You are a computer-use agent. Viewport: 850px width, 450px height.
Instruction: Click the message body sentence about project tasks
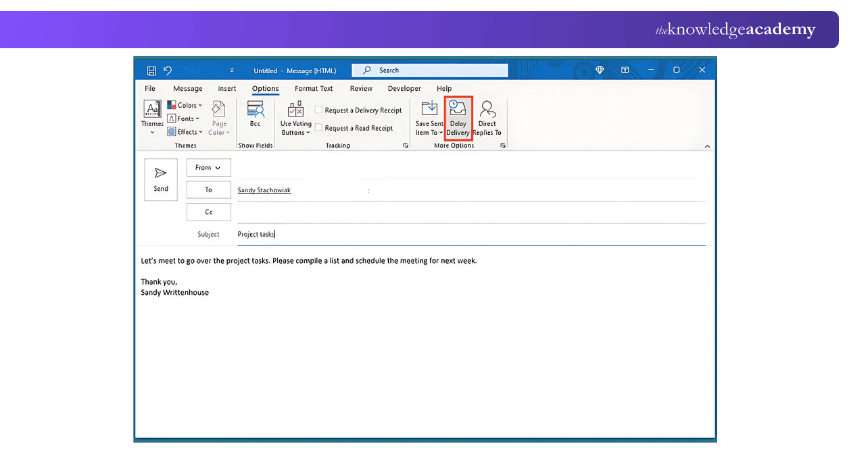pos(308,261)
